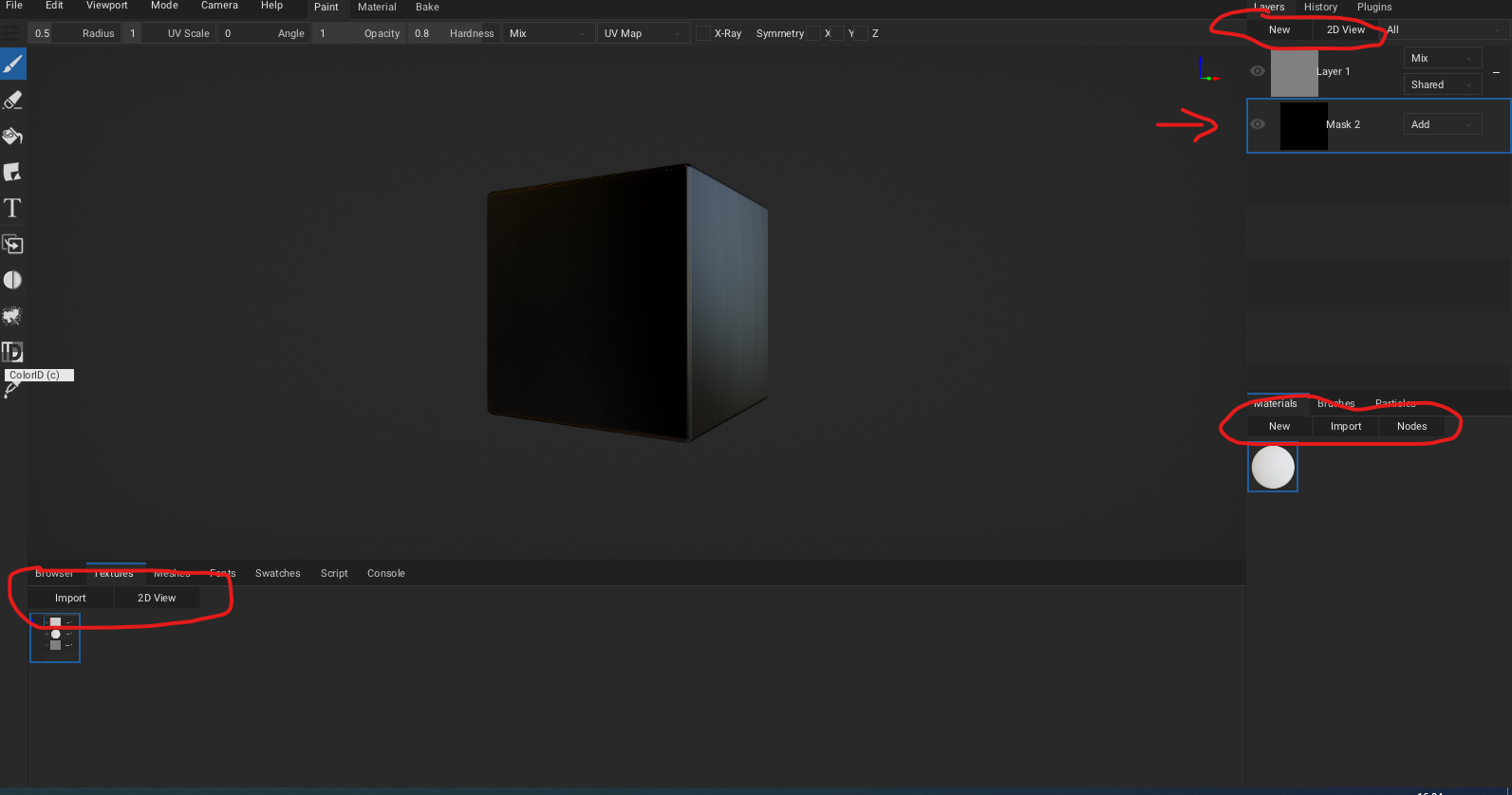1512x795 pixels.
Task: Switch to the Bake workspace tab
Action: tap(427, 8)
